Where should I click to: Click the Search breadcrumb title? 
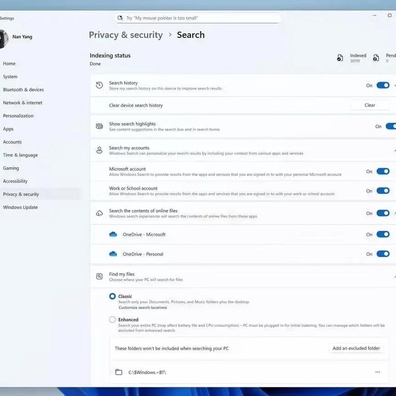pyautogui.click(x=191, y=35)
